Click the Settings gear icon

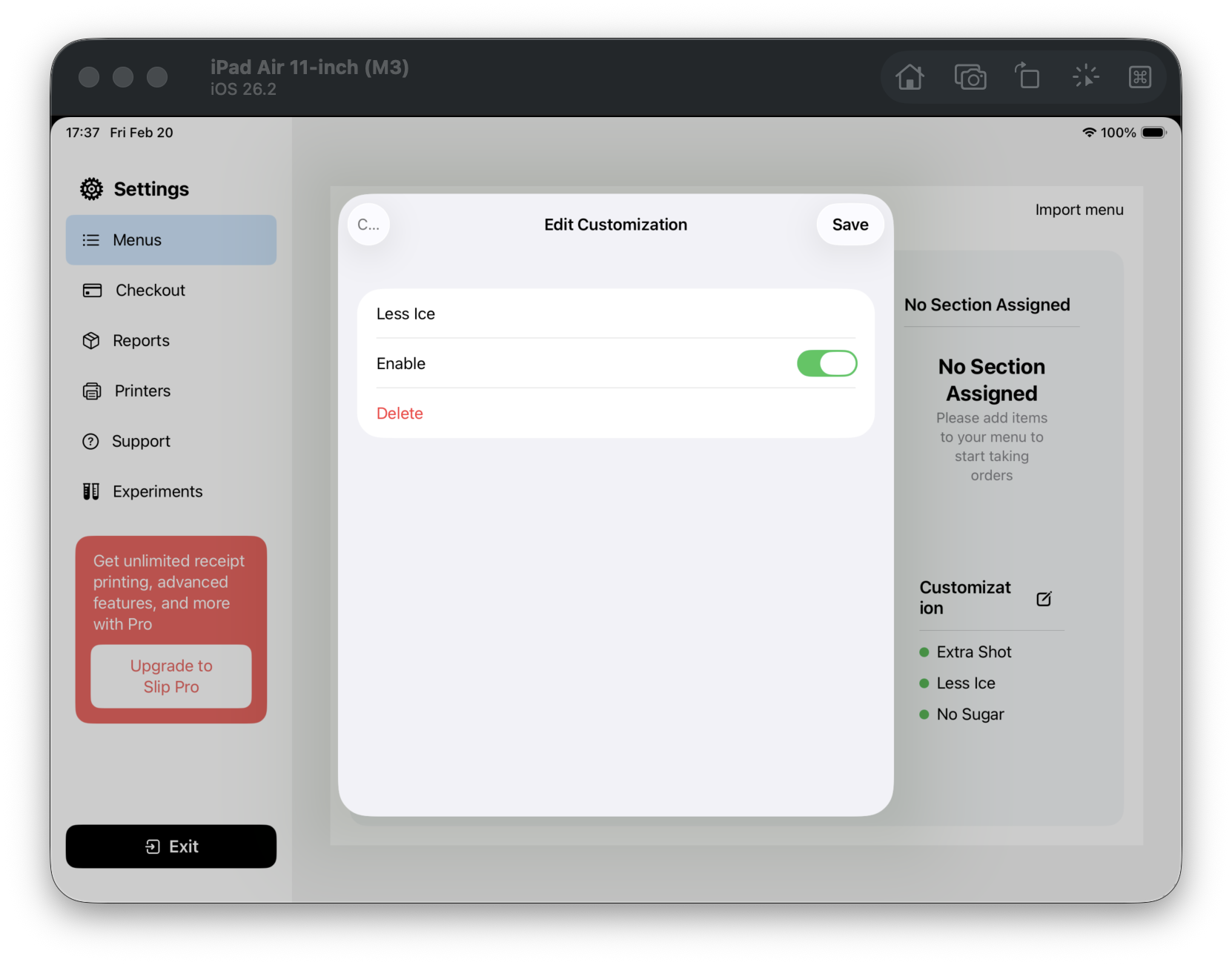(91, 189)
